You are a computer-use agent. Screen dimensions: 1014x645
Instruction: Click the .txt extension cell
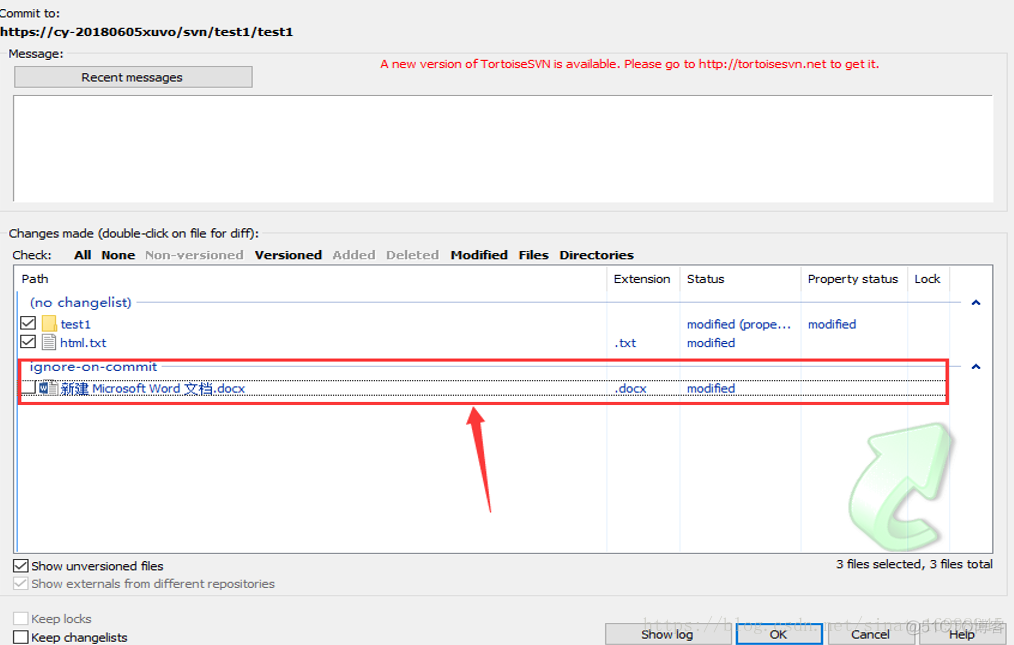(x=625, y=343)
